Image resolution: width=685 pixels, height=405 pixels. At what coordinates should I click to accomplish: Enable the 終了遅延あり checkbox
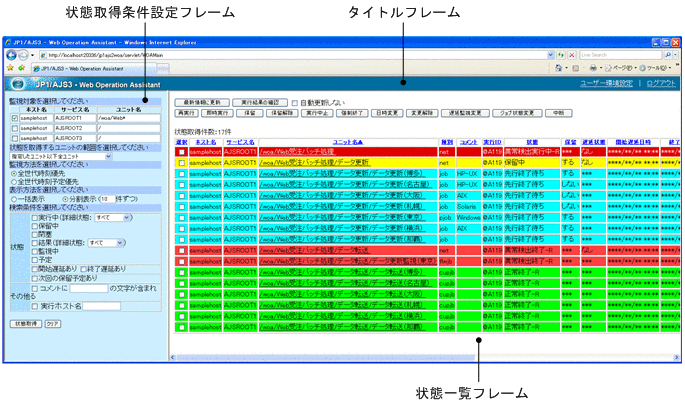(83, 269)
